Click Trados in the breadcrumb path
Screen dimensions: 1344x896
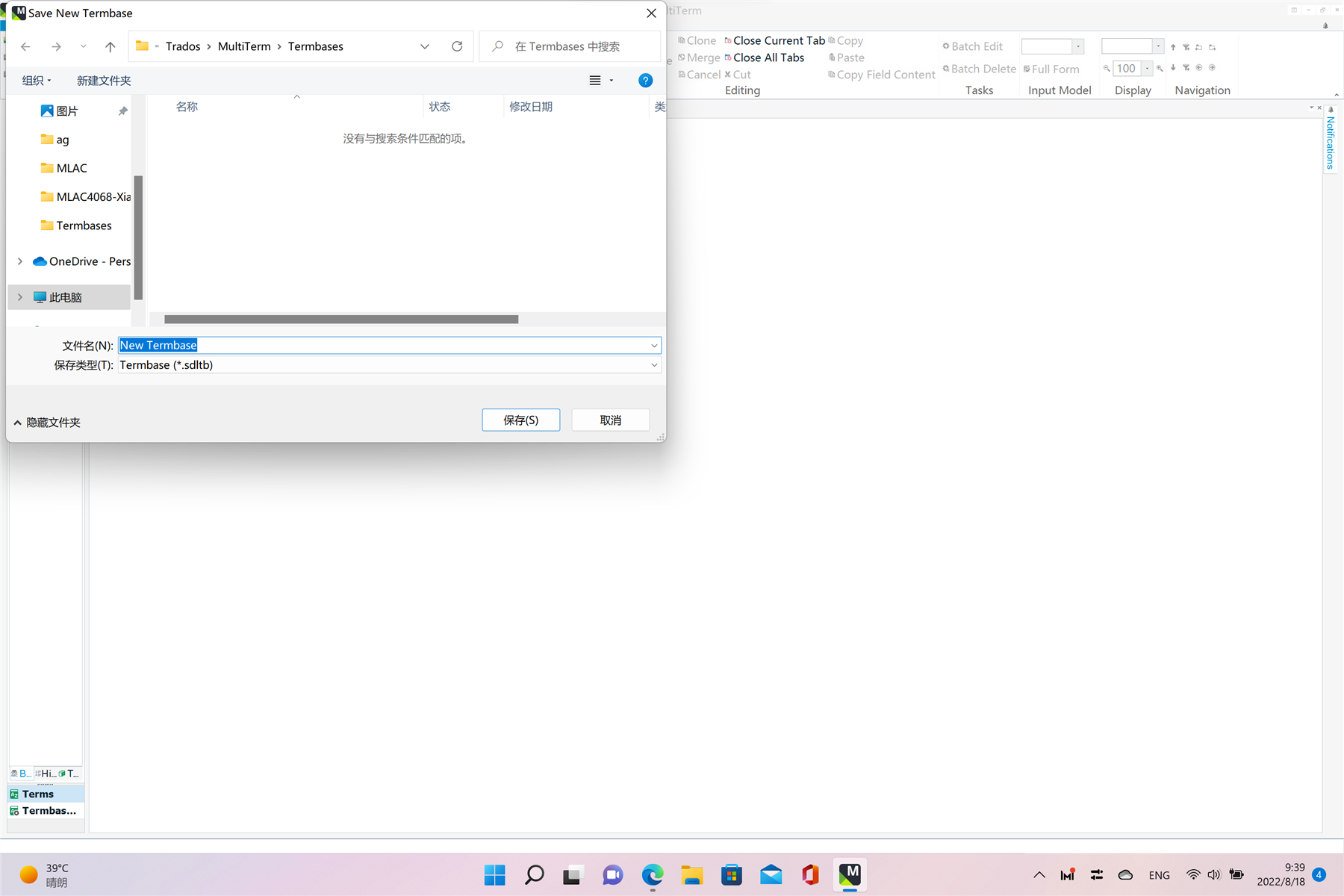click(183, 46)
